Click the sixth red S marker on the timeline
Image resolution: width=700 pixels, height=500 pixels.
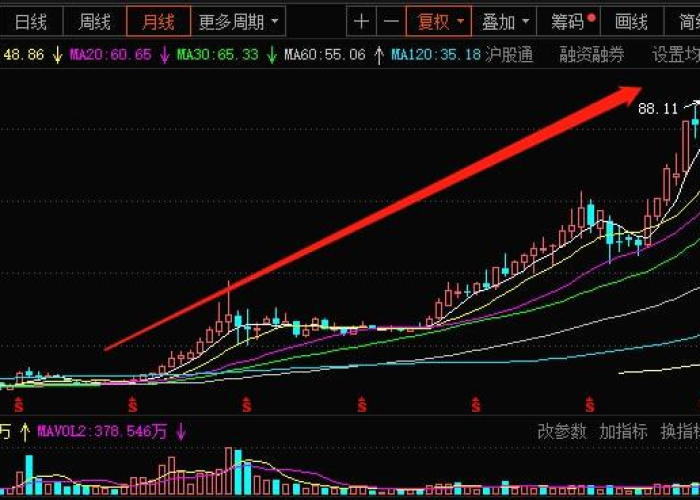(590, 404)
